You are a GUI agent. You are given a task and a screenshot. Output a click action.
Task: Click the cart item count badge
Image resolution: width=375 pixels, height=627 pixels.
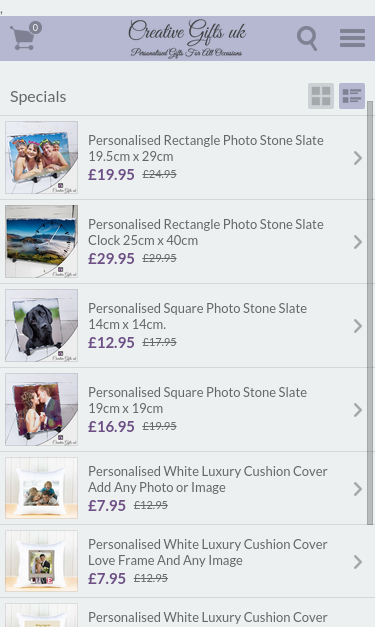[x=35, y=28]
